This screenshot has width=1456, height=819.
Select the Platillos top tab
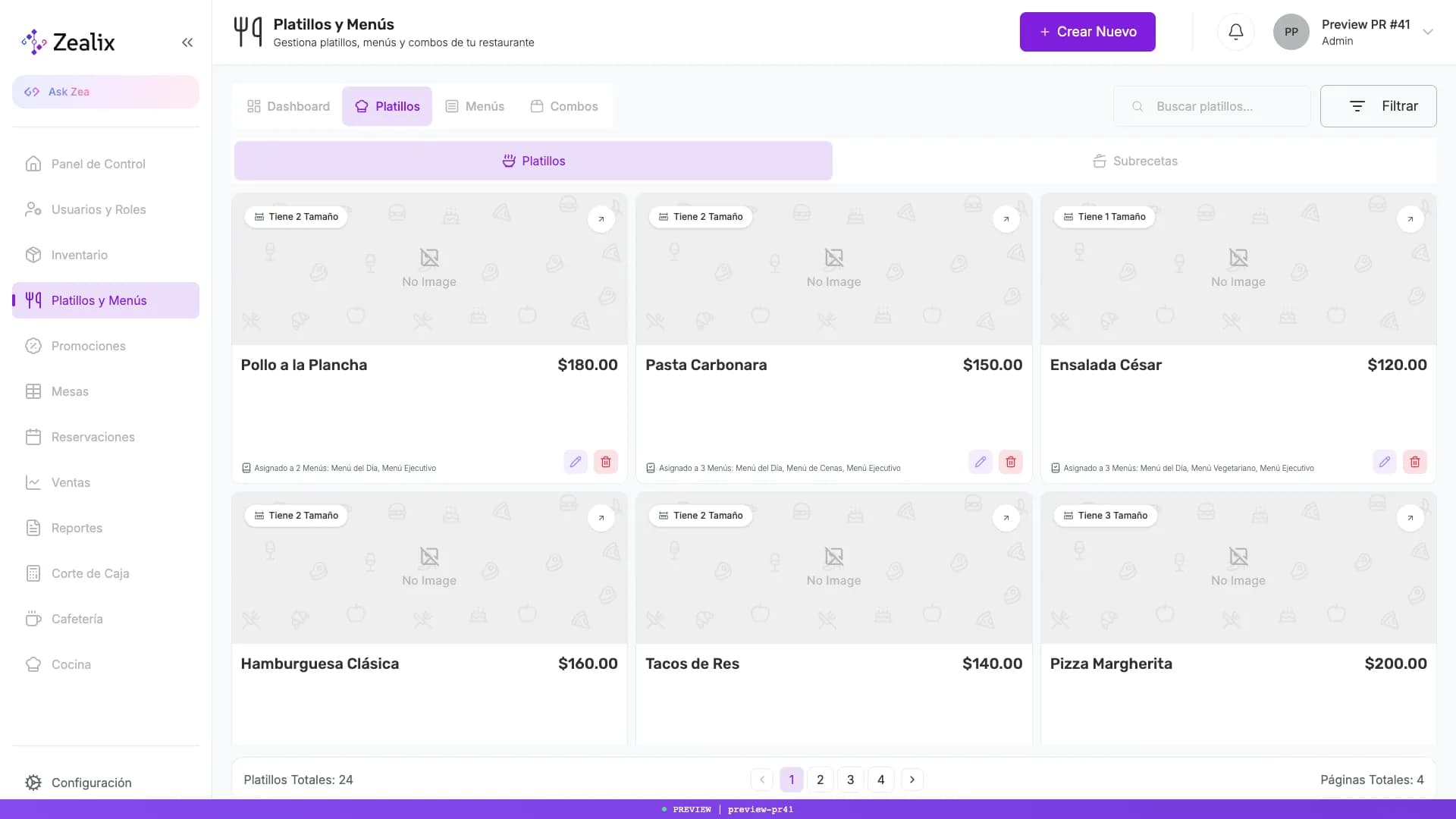[387, 106]
